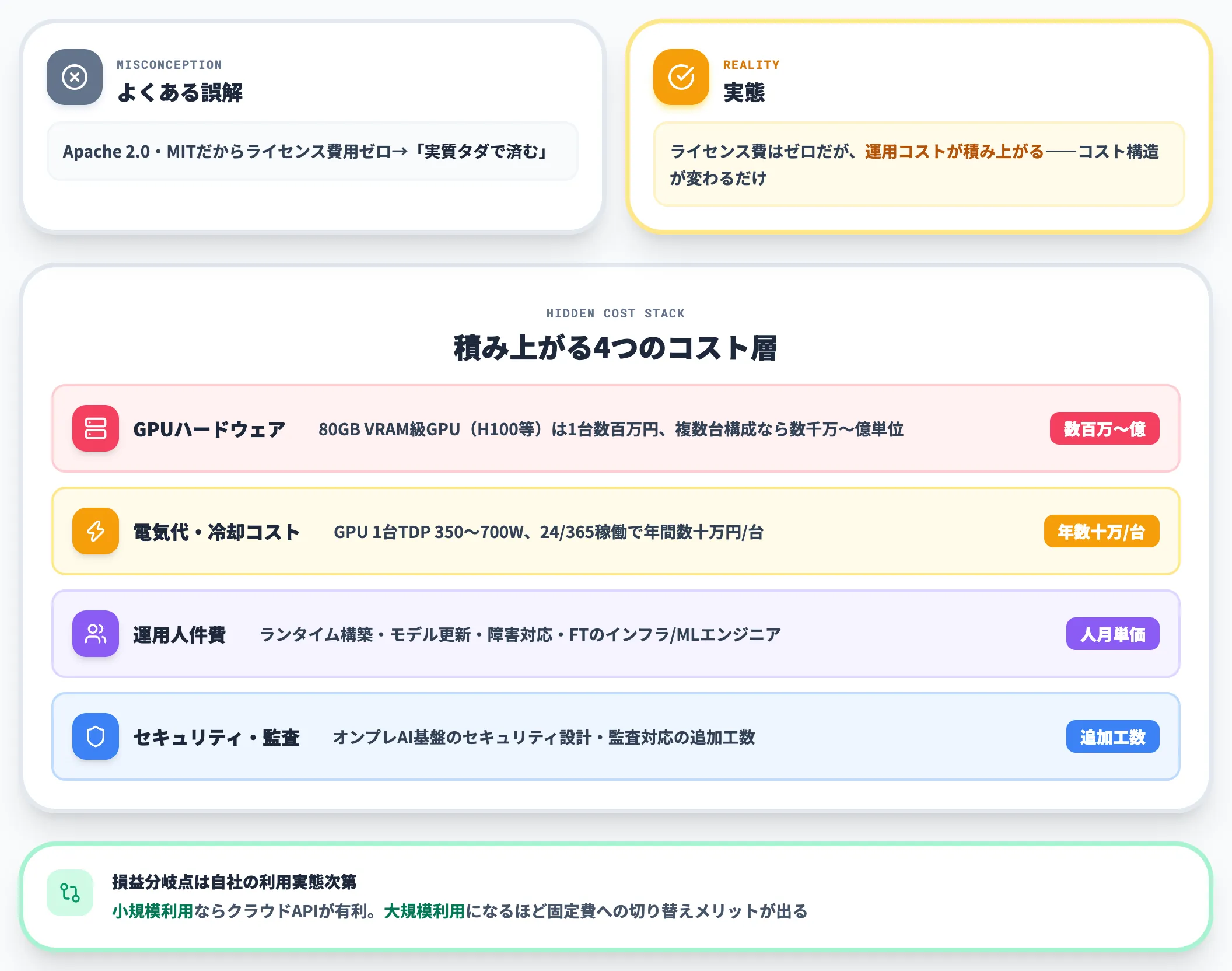Image resolution: width=1232 pixels, height=971 pixels.
Task: Click the 追加工数 blue badge
Action: pos(1113,736)
